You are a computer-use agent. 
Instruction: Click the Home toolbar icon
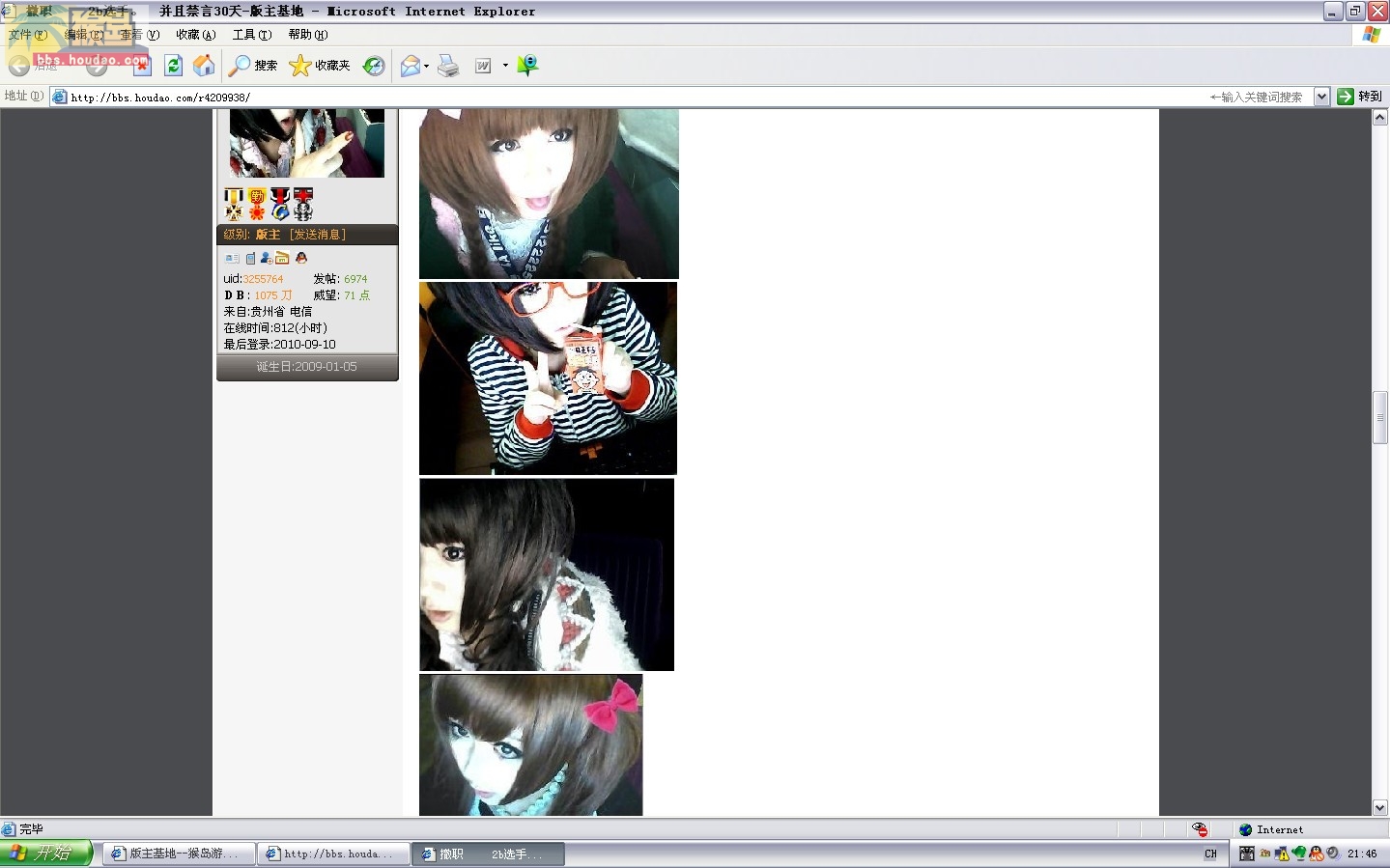tap(204, 66)
